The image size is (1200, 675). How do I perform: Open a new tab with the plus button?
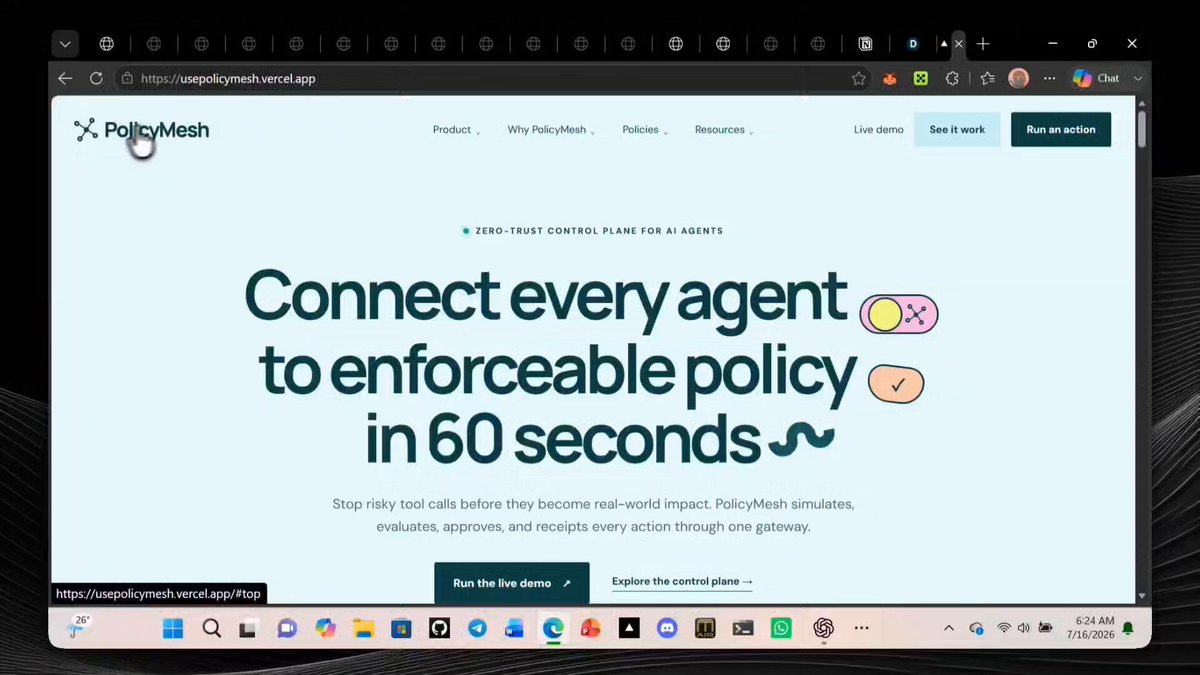pos(983,44)
